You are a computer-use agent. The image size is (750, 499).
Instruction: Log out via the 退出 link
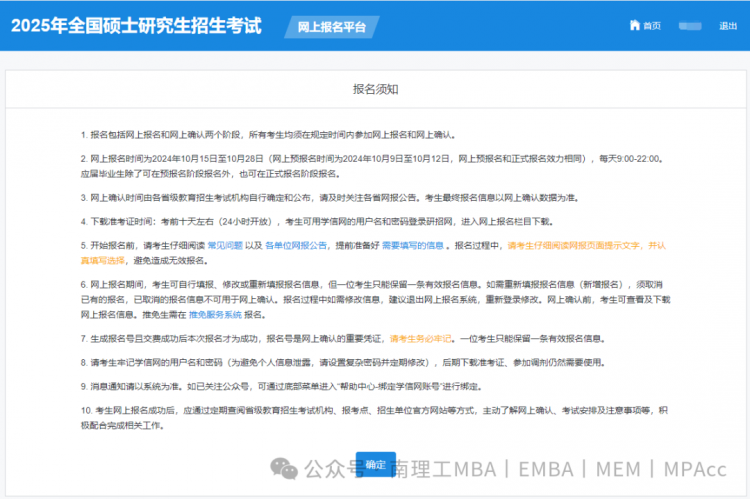(728, 26)
